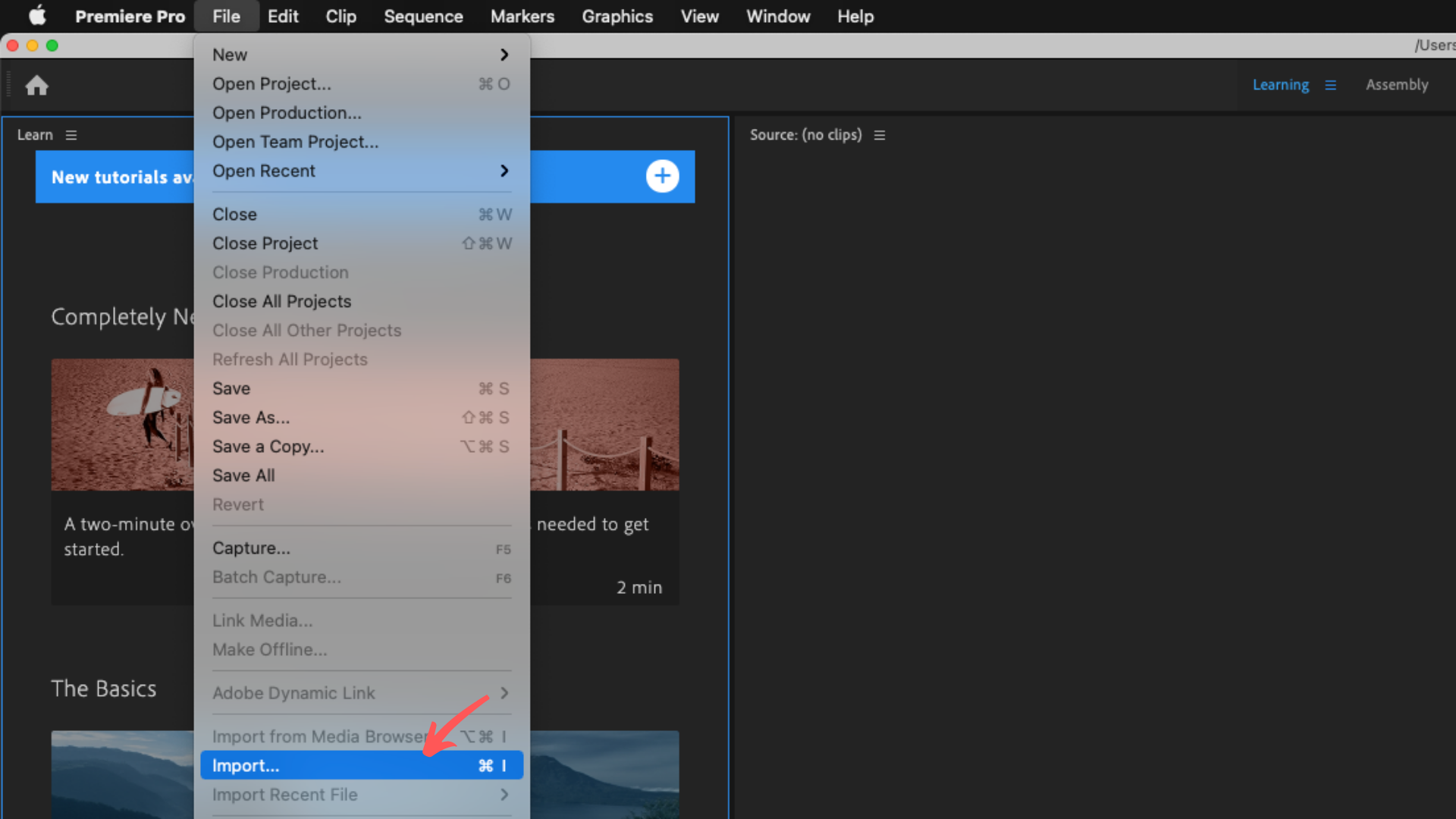This screenshot has width=1456, height=819.
Task: Open the Sequence menu
Action: pos(423,16)
